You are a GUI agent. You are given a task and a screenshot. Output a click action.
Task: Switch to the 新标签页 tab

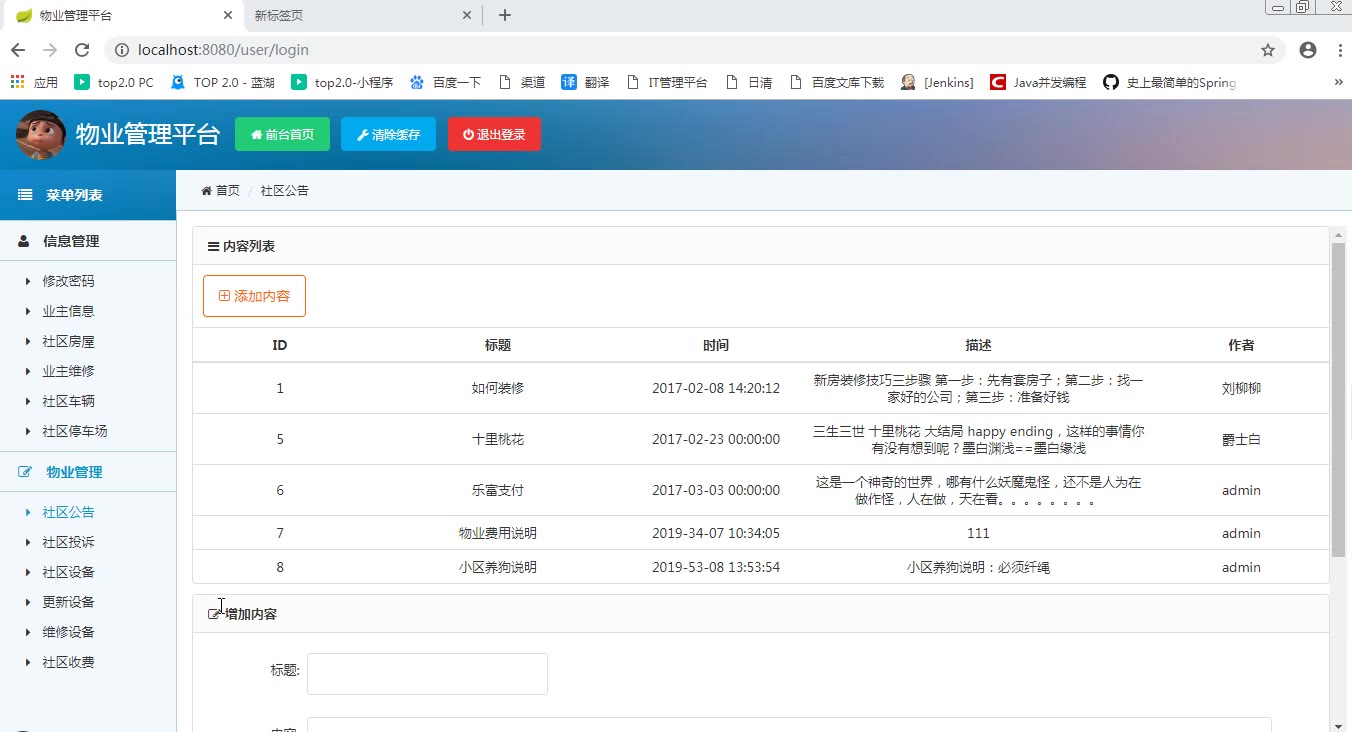350,15
